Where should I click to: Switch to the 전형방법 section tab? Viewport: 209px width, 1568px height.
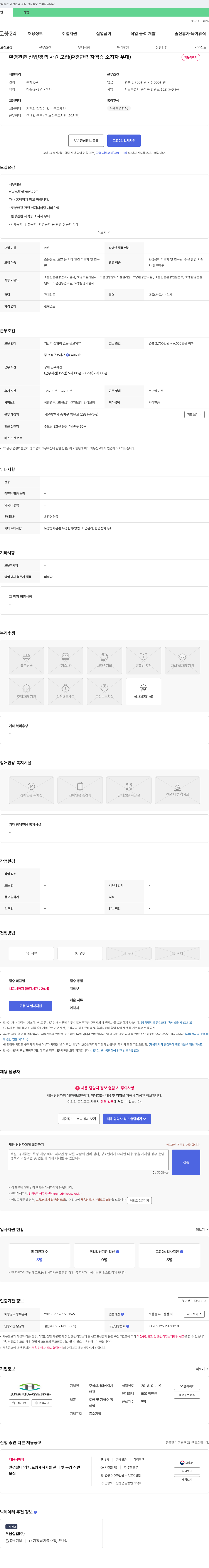coord(162,48)
